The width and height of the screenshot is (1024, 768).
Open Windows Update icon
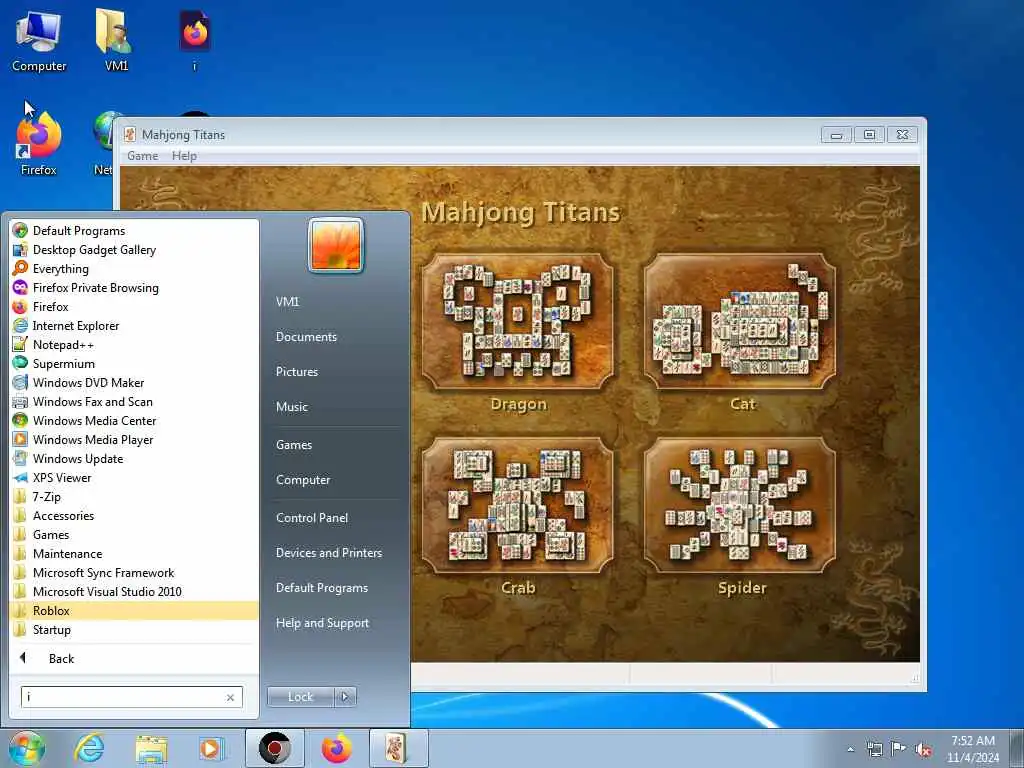pos(20,458)
